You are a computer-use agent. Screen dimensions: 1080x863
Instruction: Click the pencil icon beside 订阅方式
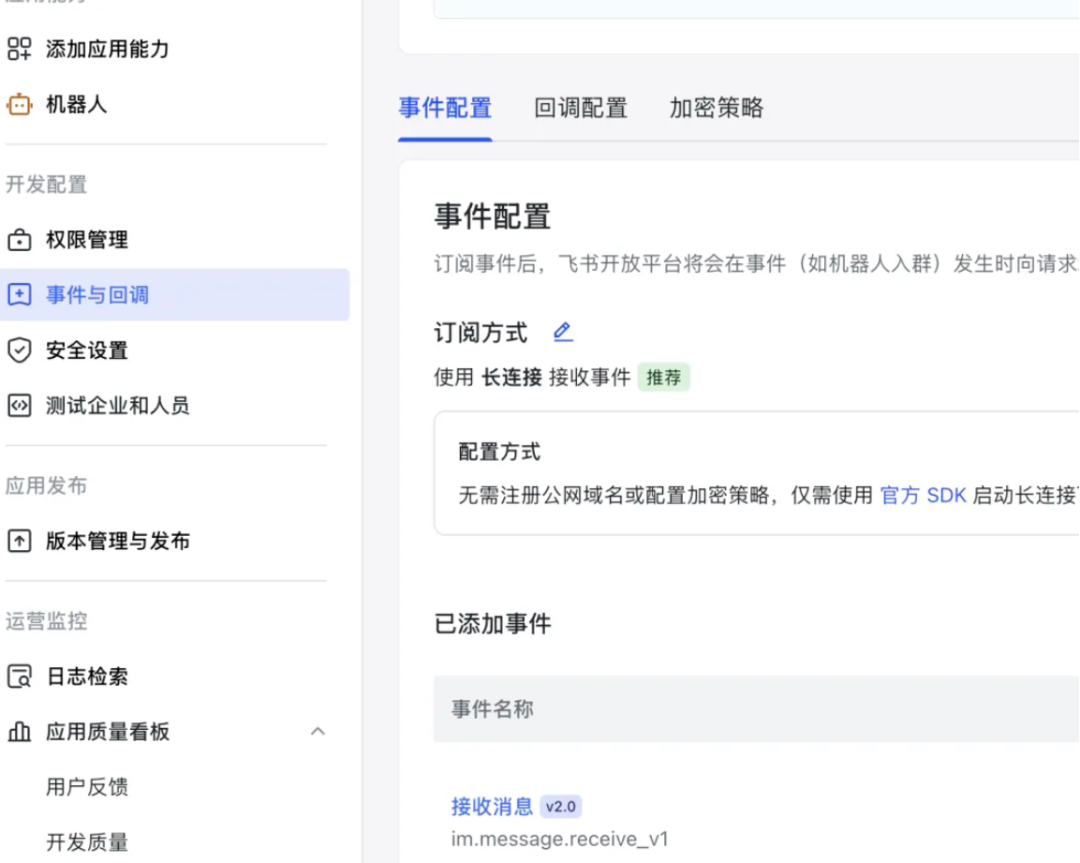563,331
